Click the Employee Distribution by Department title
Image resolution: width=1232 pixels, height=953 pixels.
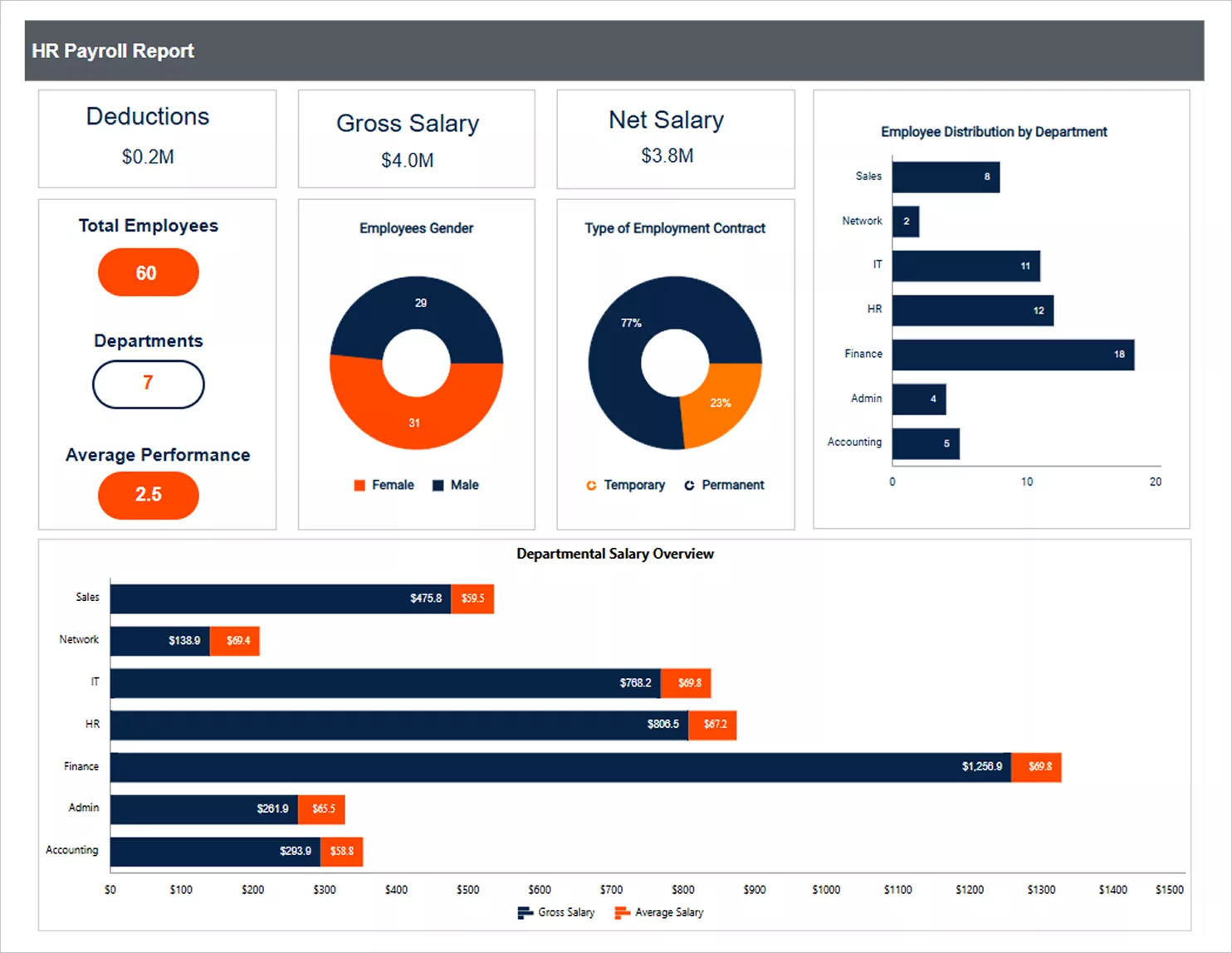[994, 132]
